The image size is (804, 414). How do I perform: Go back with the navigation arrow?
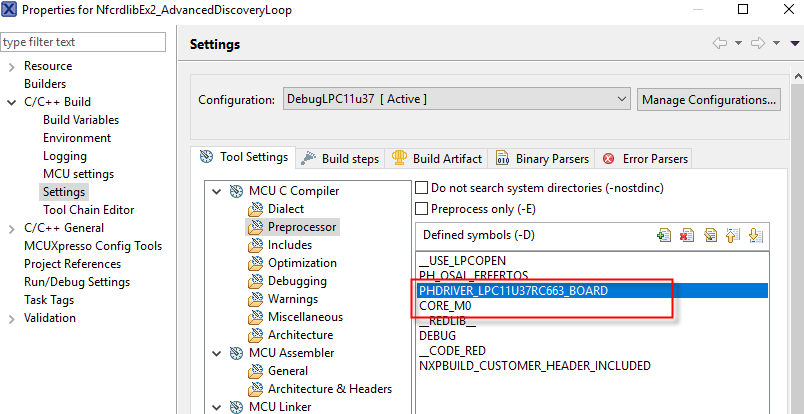[719, 44]
